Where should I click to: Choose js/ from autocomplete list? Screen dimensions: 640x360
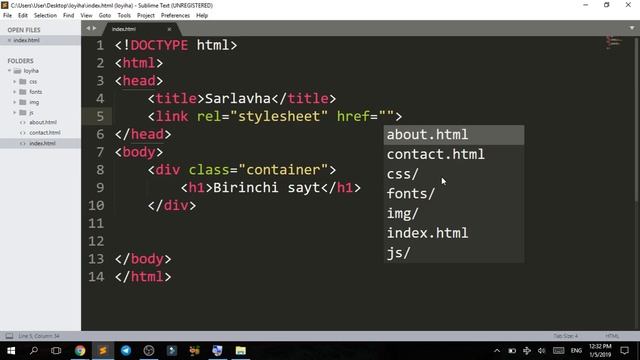[453, 253]
